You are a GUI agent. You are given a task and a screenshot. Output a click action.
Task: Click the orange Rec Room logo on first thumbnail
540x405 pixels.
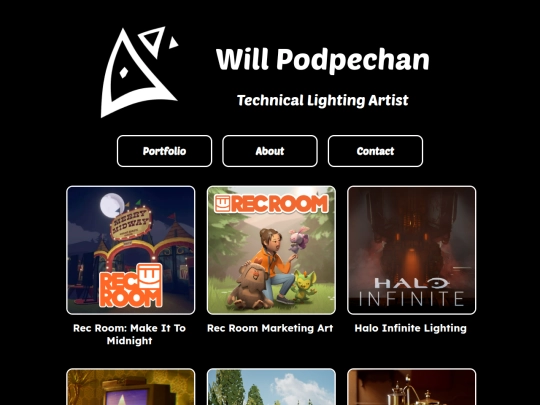click(131, 285)
